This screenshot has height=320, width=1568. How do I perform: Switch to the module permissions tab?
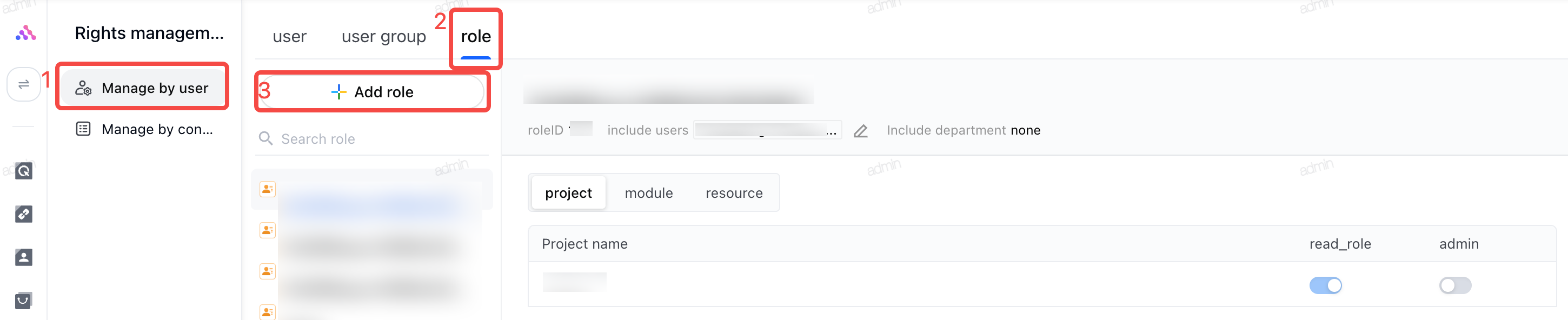click(649, 193)
